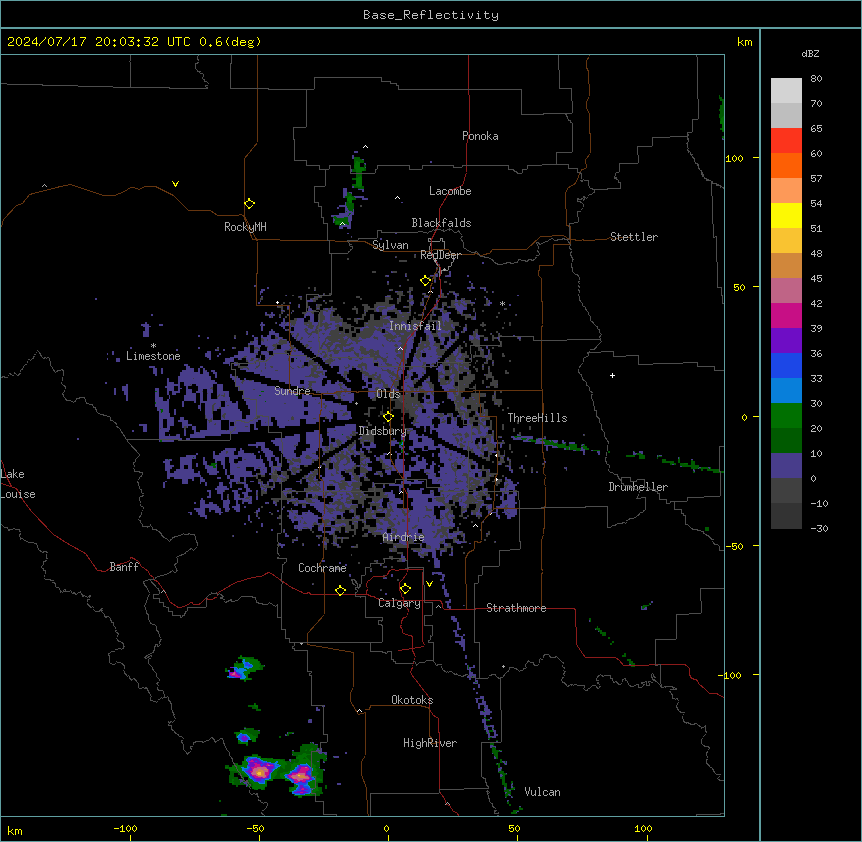This screenshot has height=842, width=862.
Task: Select the white 80 dBZ swatch
Action: pyautogui.click(x=786, y=91)
